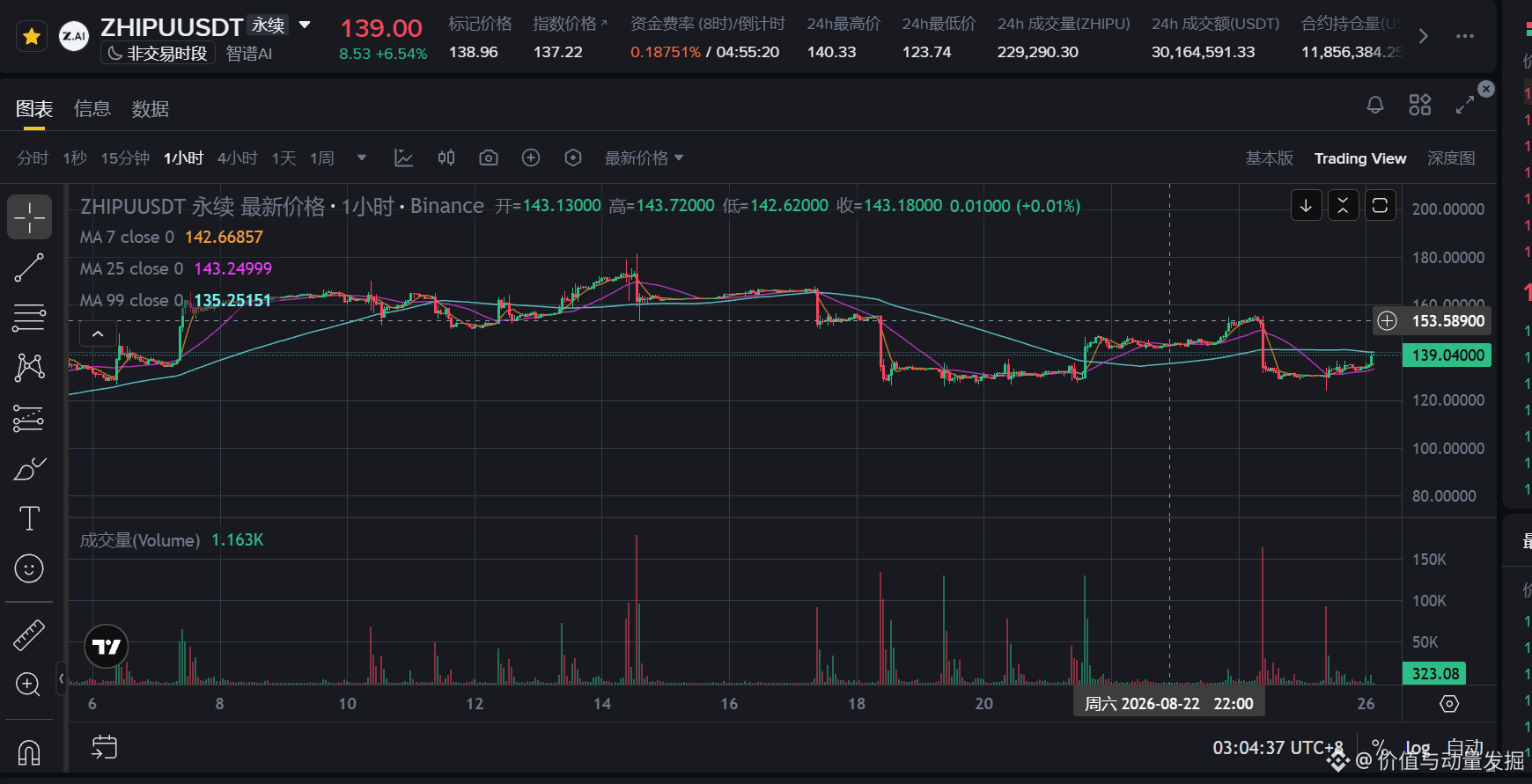Toggle the magnet mode tool
Screen dimensions: 1532x784
29,752
